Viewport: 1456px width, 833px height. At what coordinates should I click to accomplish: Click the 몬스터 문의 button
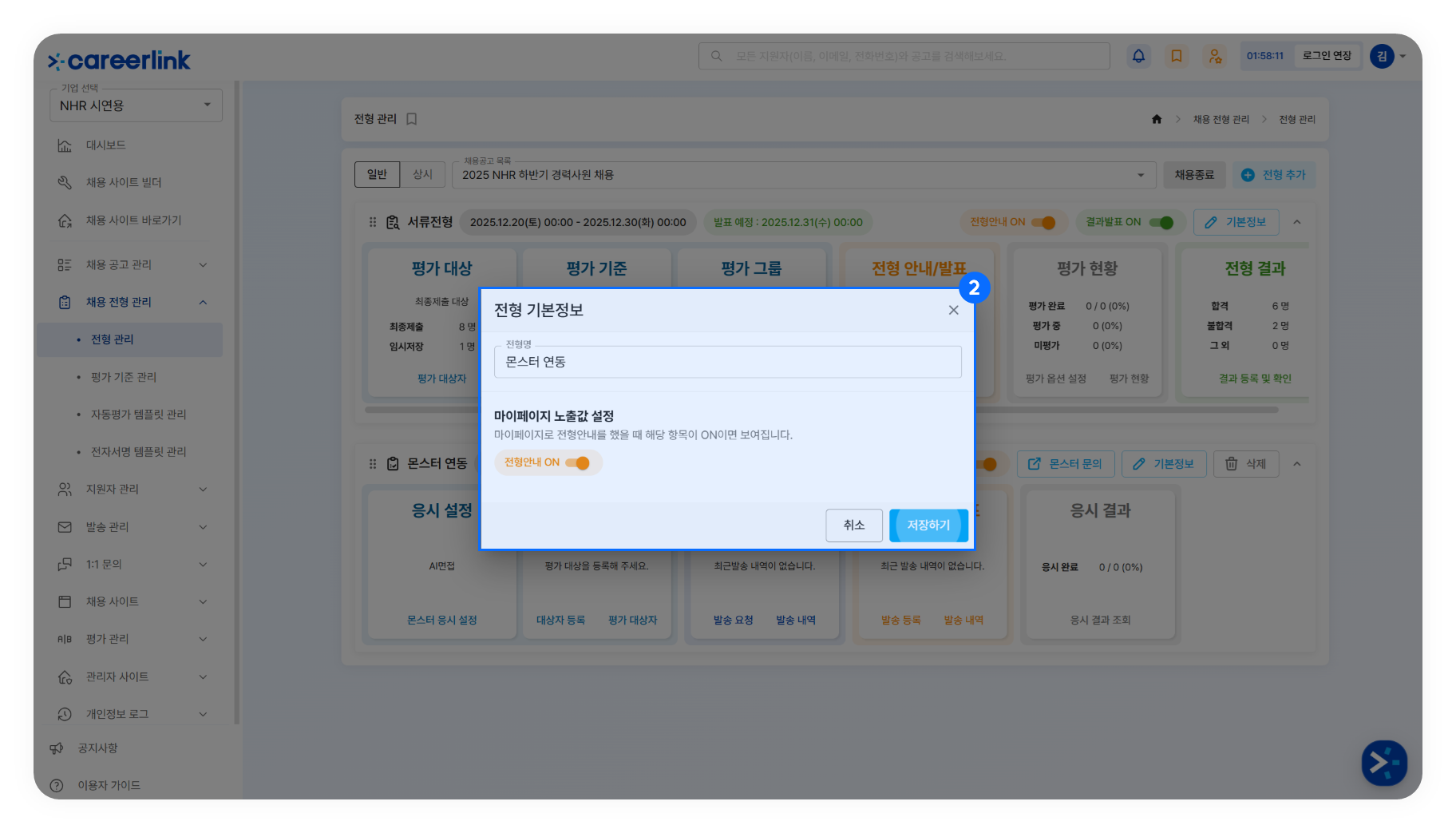[x=1066, y=464]
